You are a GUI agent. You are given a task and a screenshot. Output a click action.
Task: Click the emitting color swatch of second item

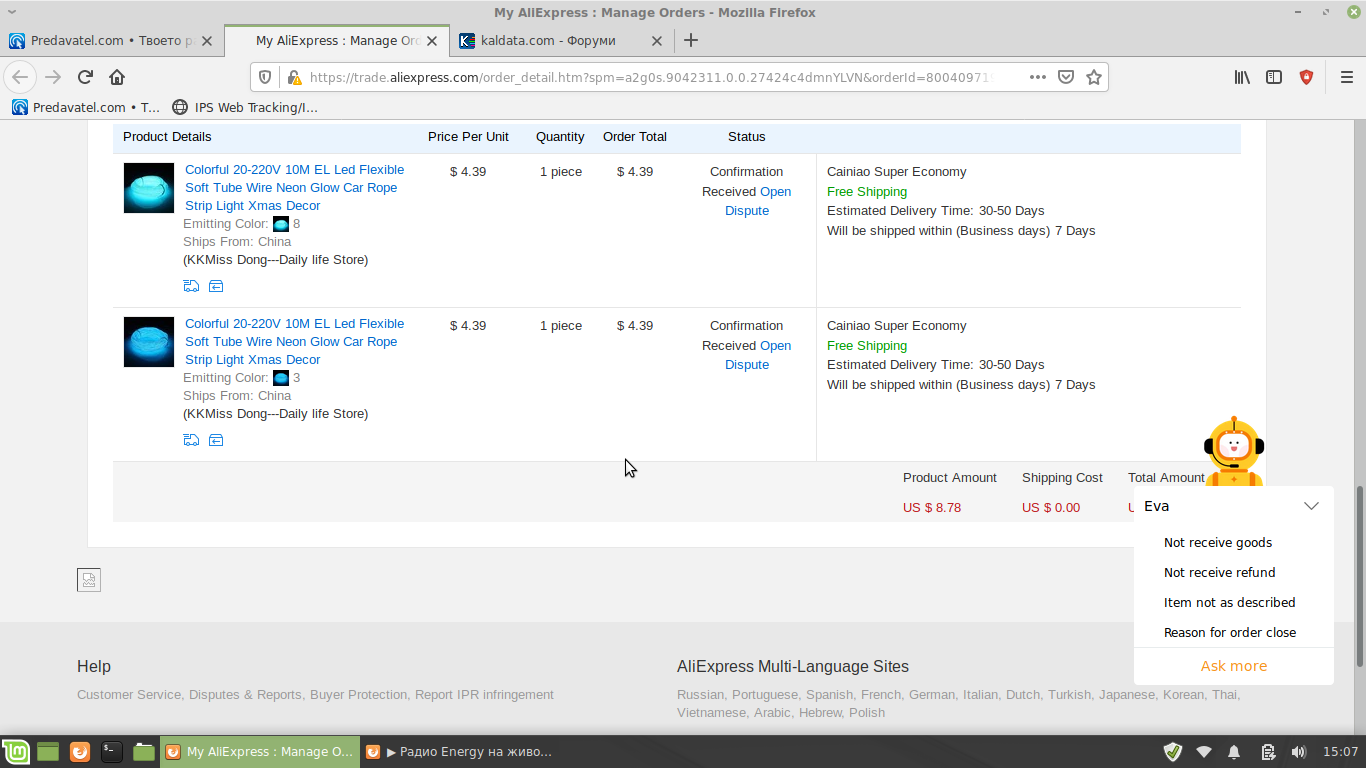click(x=281, y=378)
